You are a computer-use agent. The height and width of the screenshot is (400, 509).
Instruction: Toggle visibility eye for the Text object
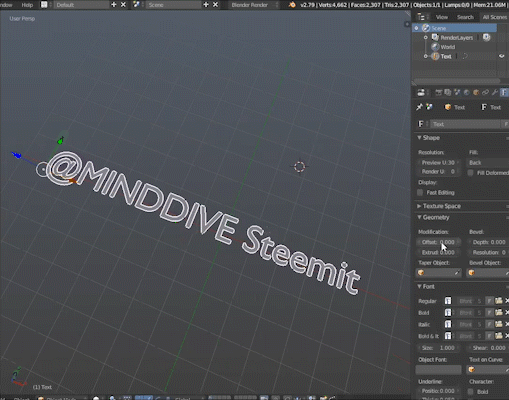tap(502, 56)
